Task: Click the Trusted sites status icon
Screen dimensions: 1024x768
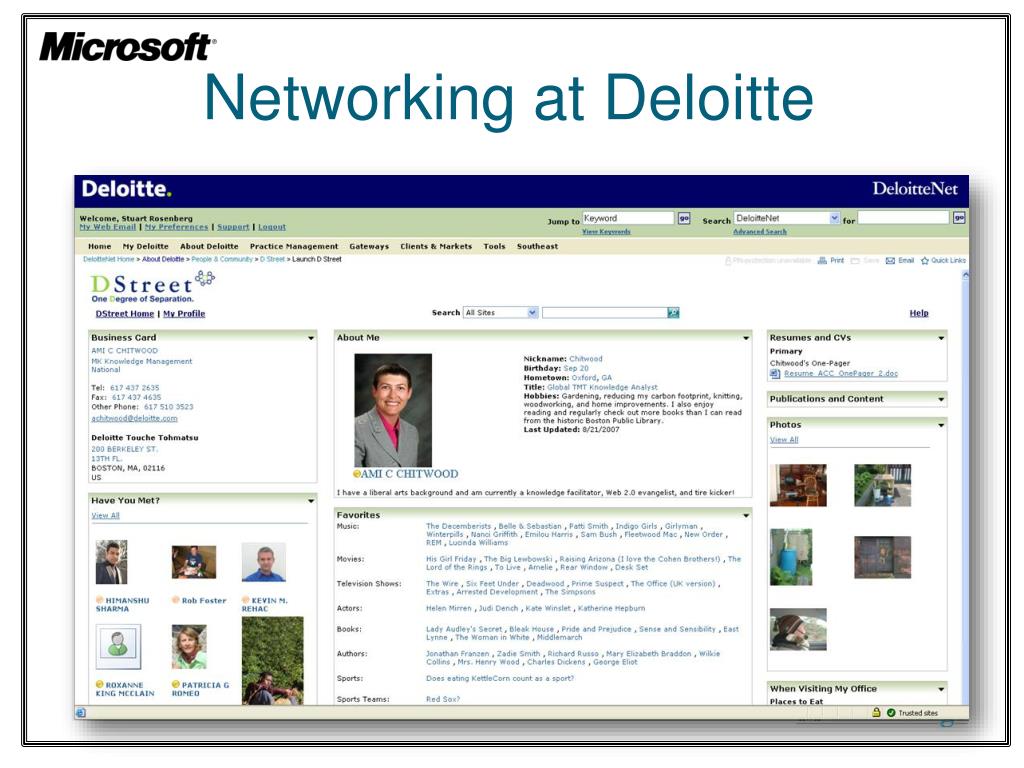Action: click(x=891, y=712)
